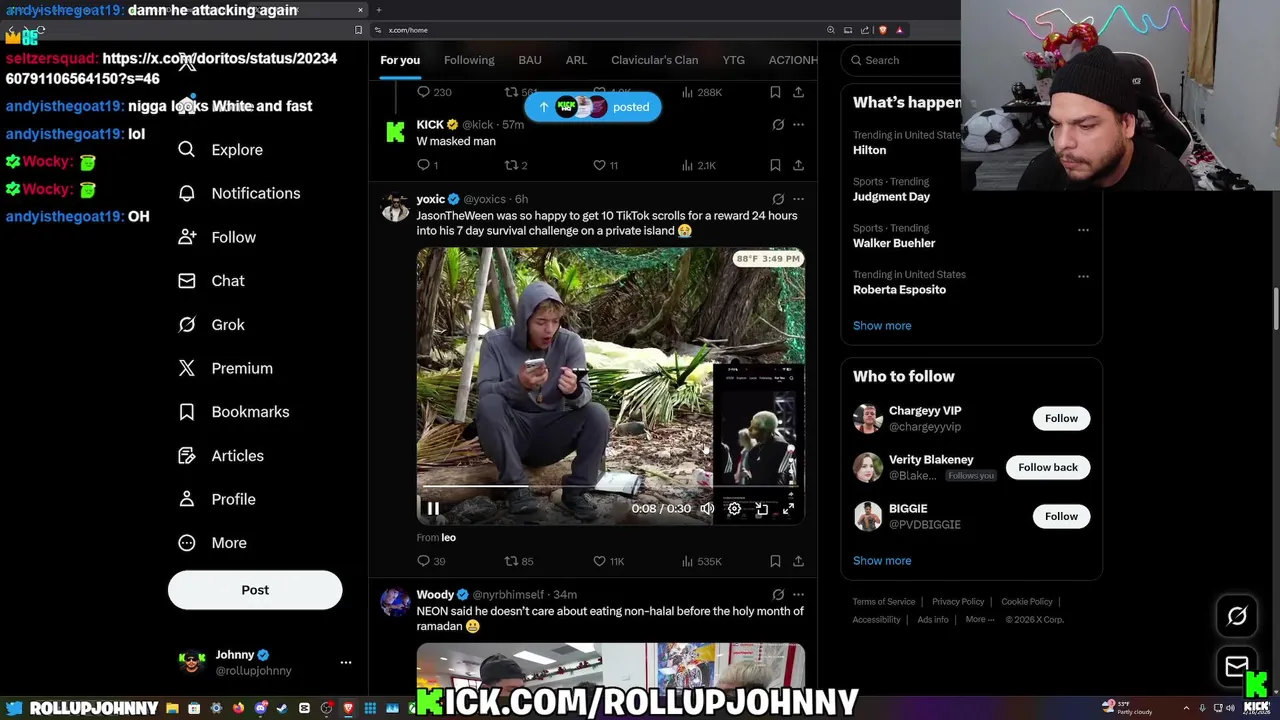This screenshot has width=1280, height=720.
Task: Switch to the ARL tab
Action: 576,60
